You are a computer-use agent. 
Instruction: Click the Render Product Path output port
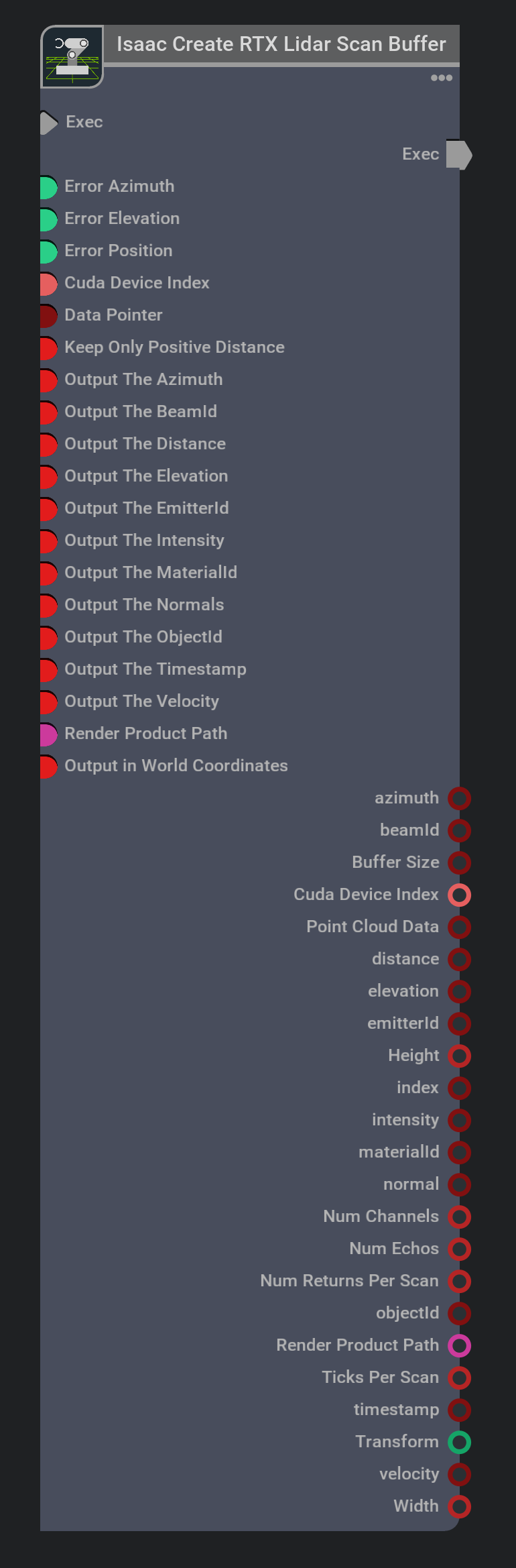(459, 1345)
